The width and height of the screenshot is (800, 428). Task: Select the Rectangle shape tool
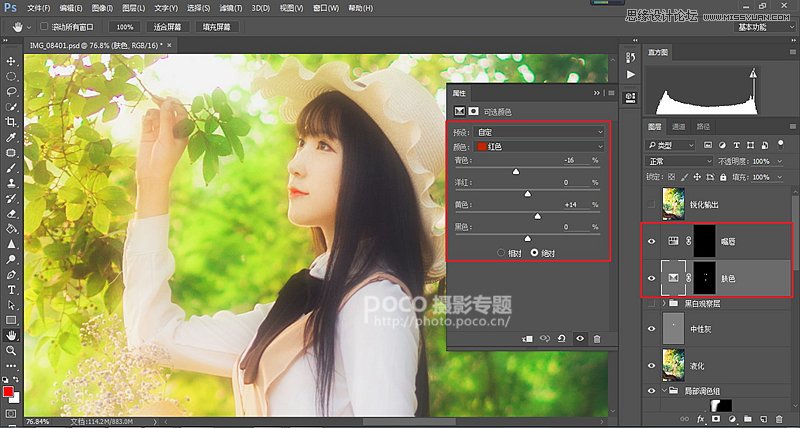[x=11, y=320]
